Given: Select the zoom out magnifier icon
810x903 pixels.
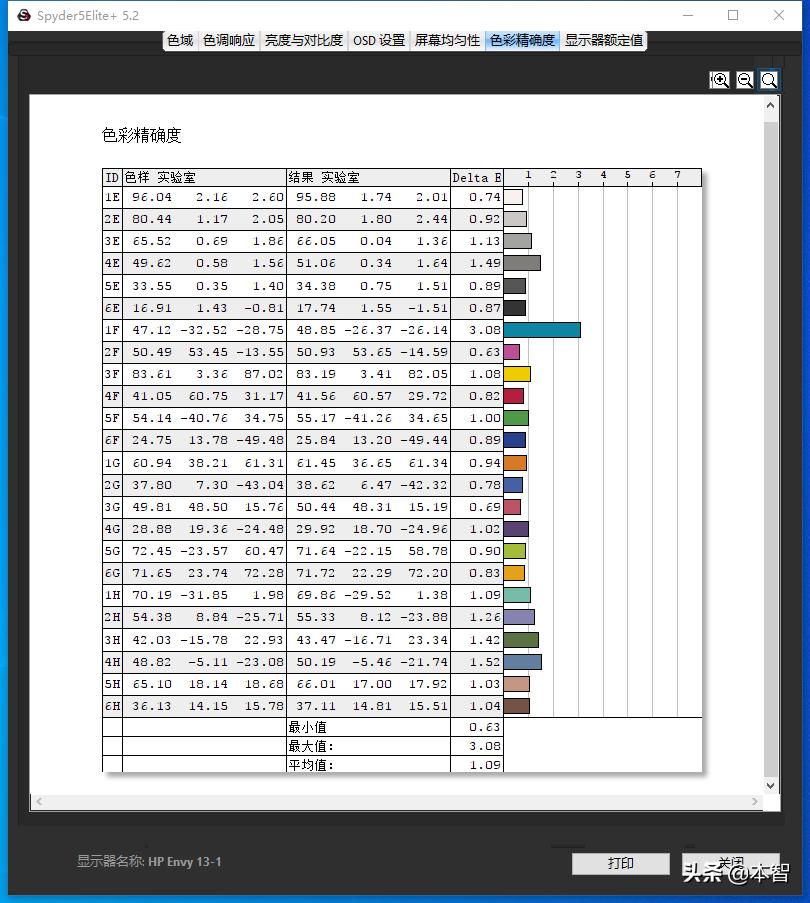Looking at the screenshot, I should pyautogui.click(x=745, y=80).
